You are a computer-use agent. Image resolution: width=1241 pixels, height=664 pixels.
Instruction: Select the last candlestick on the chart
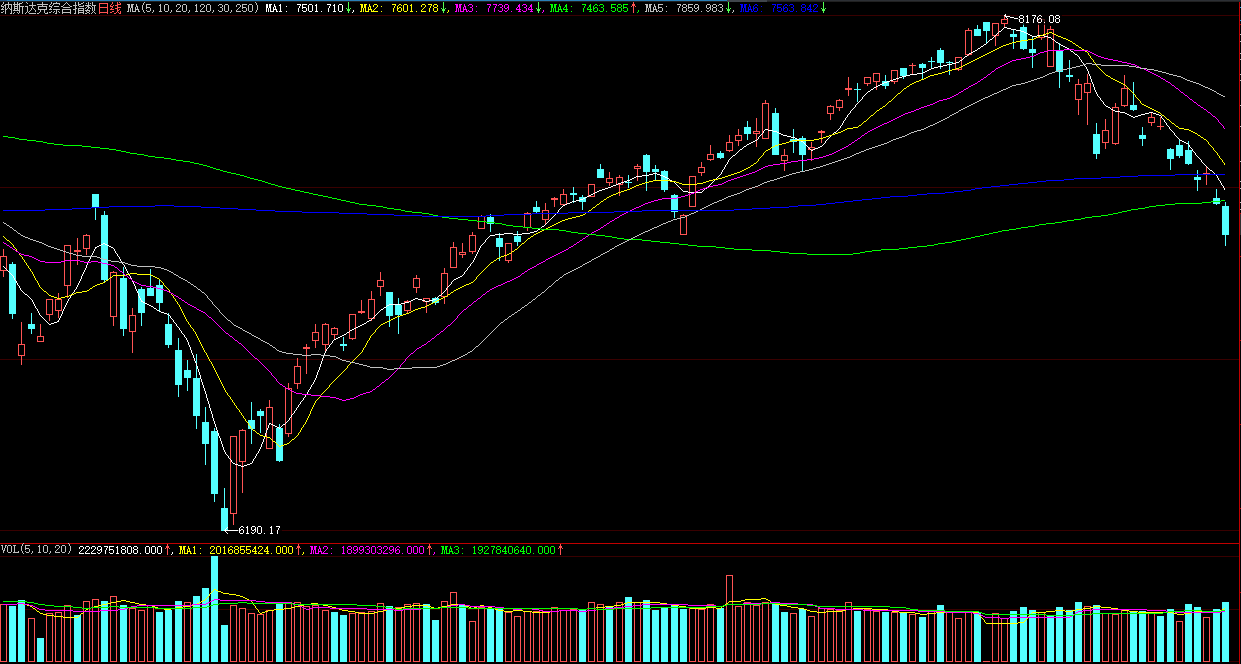tap(1225, 224)
